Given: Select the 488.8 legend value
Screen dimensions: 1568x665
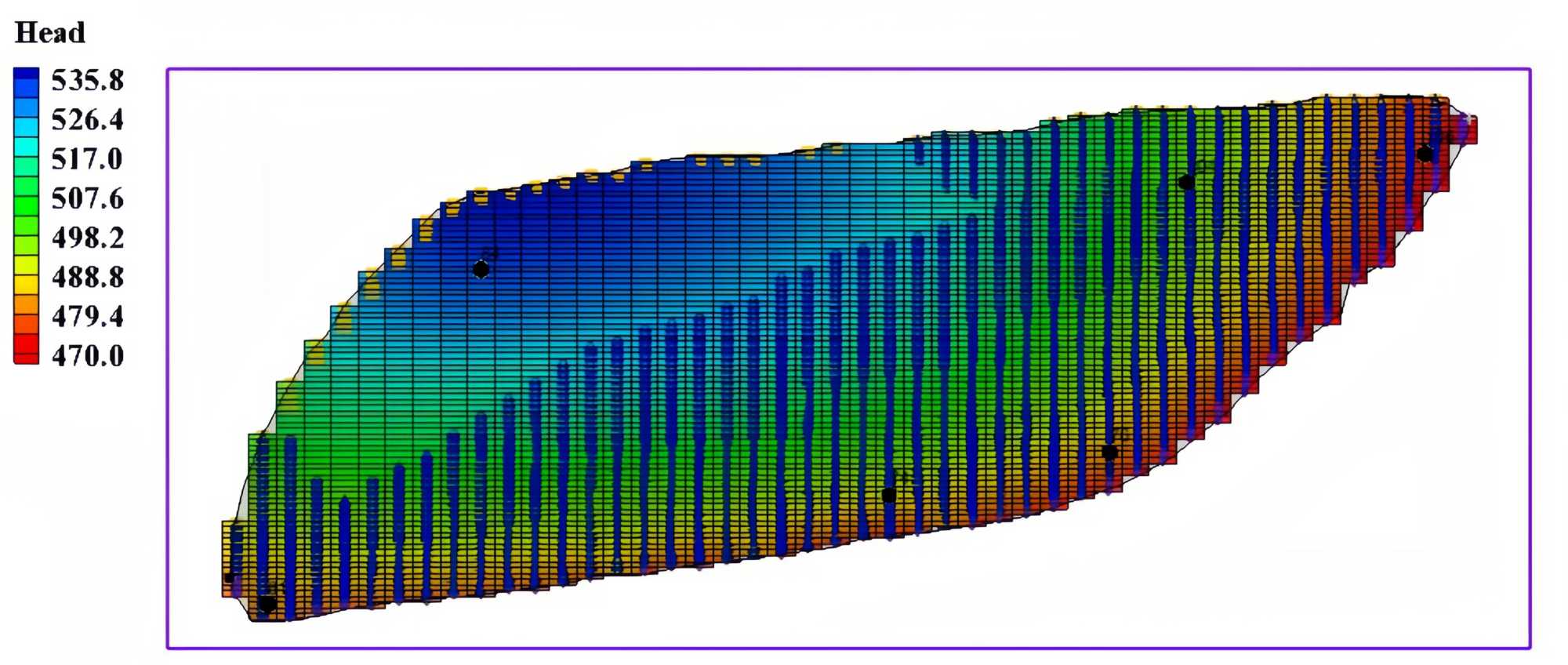Looking at the screenshot, I should pos(87,277).
